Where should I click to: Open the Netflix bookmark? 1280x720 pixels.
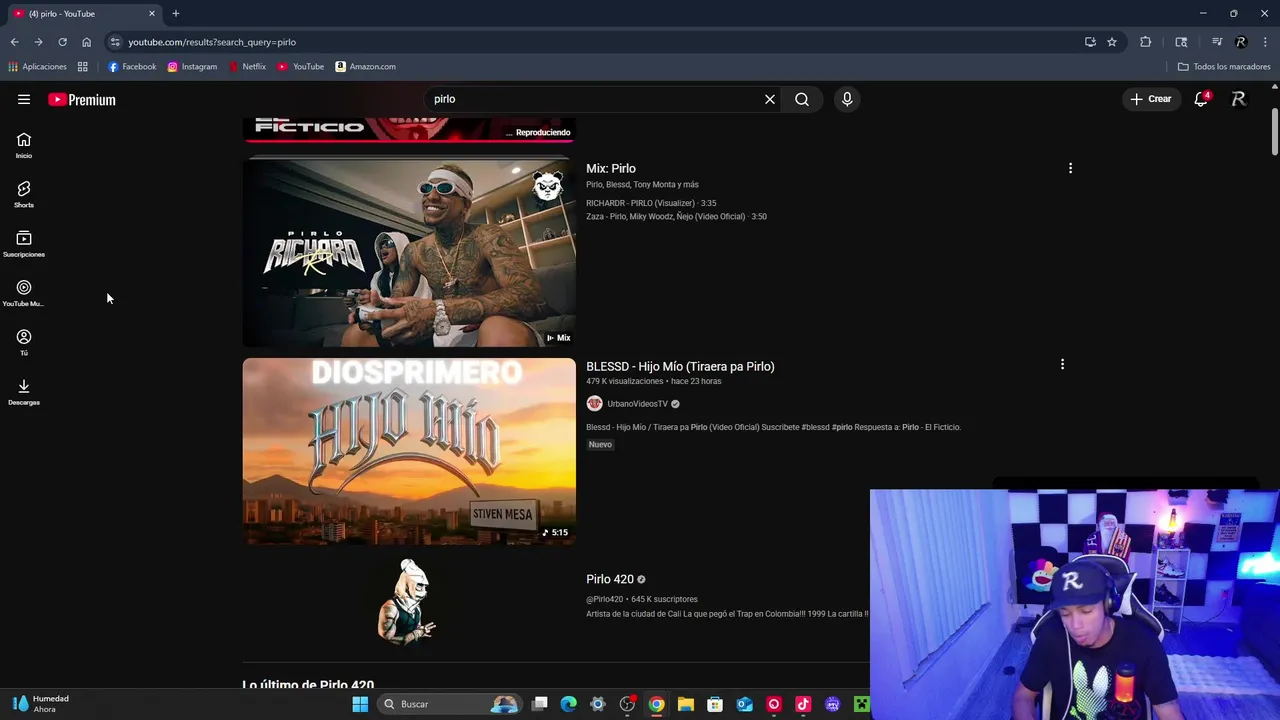[x=247, y=66]
